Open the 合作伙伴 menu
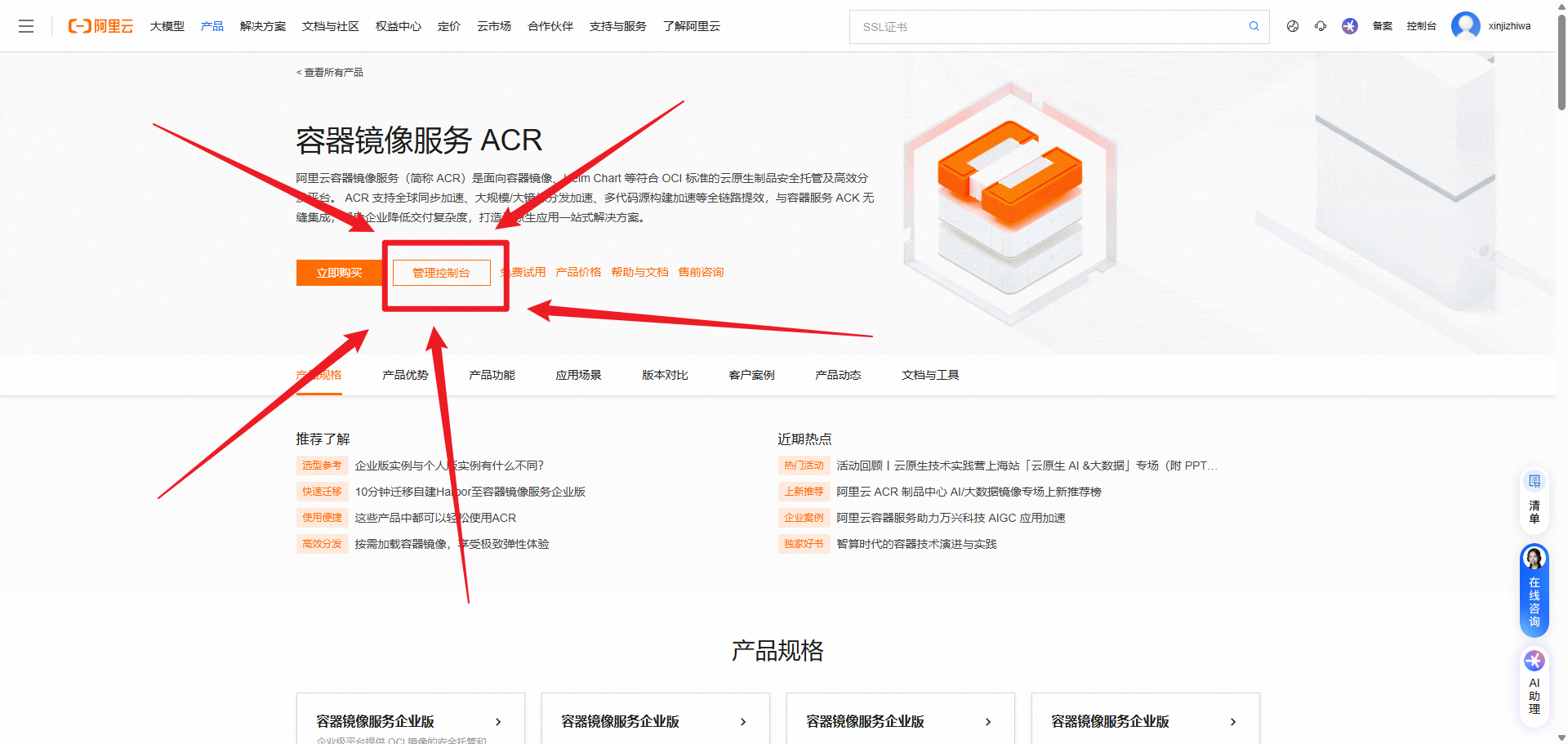 [550, 26]
